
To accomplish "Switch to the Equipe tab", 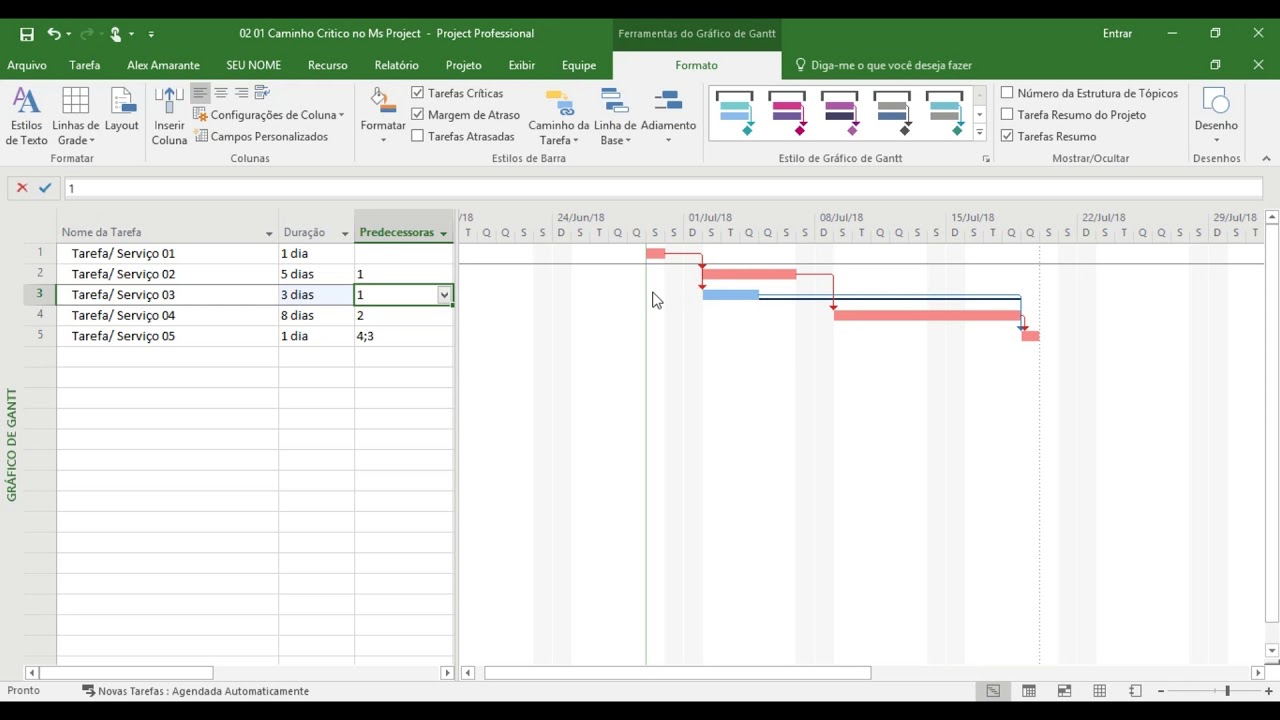I will click(x=579, y=65).
